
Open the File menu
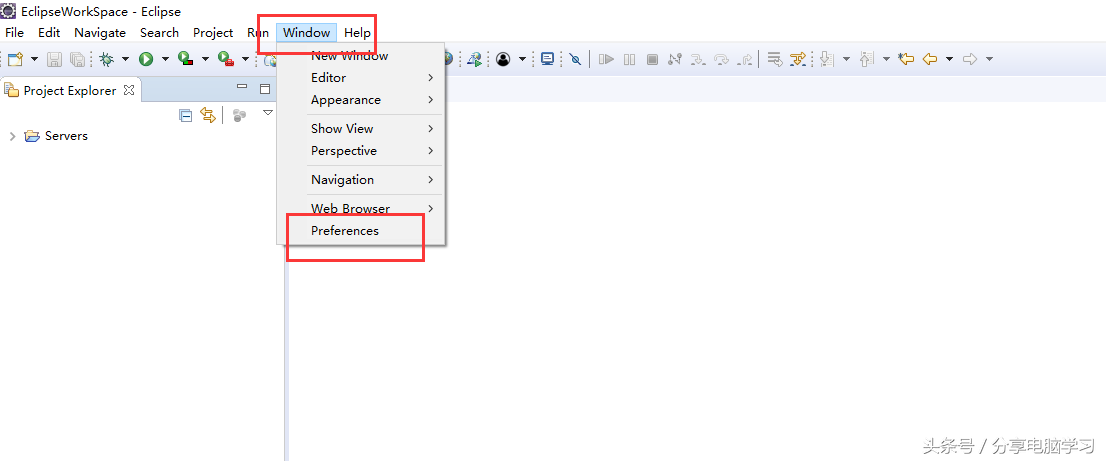click(14, 32)
